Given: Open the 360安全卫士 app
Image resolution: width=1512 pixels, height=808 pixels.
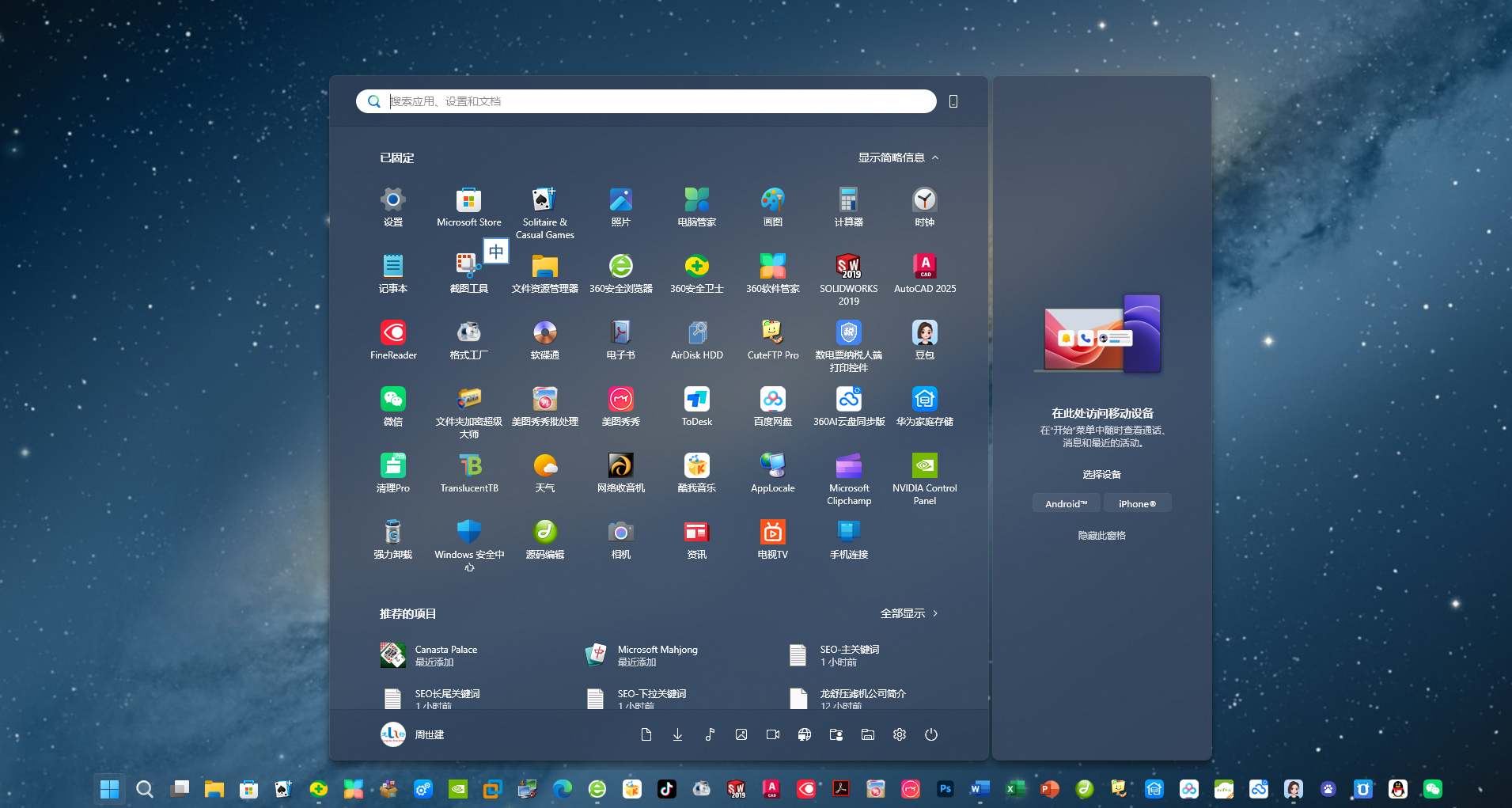Looking at the screenshot, I should click(x=696, y=274).
